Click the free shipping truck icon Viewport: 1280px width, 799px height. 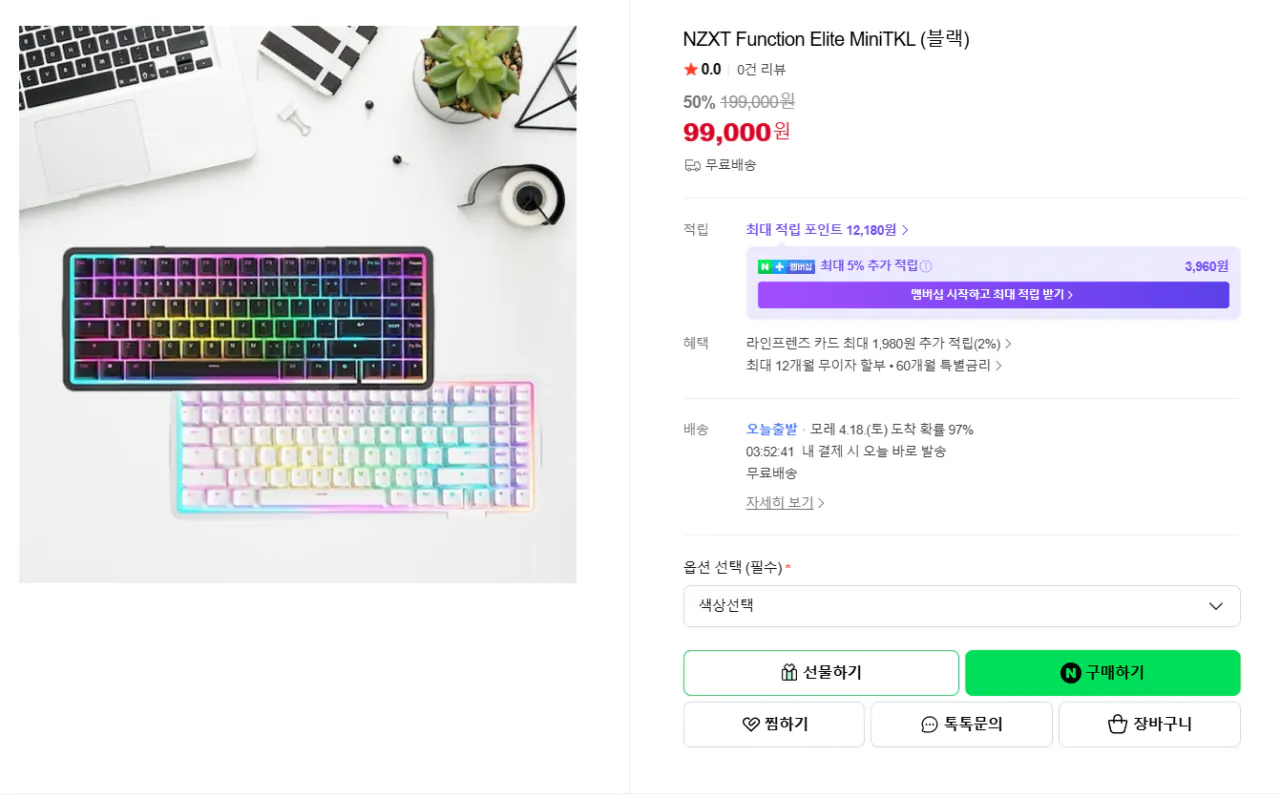coord(691,164)
